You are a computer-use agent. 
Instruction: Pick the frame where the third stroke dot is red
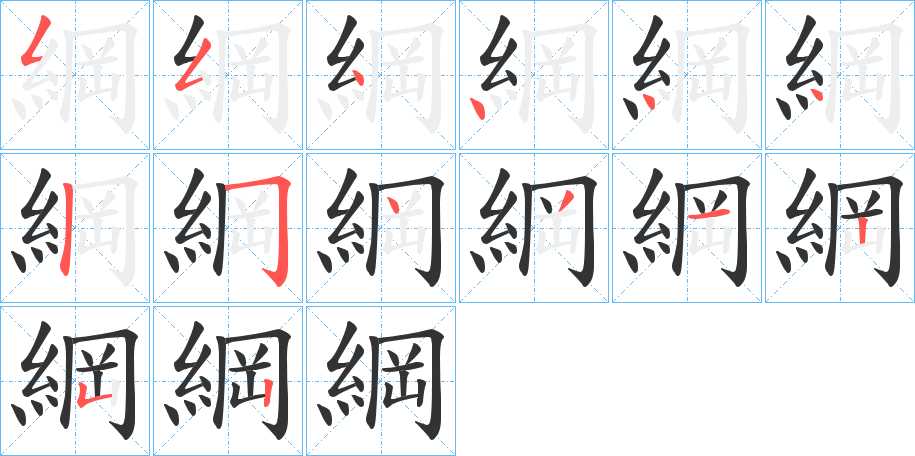coord(381,75)
